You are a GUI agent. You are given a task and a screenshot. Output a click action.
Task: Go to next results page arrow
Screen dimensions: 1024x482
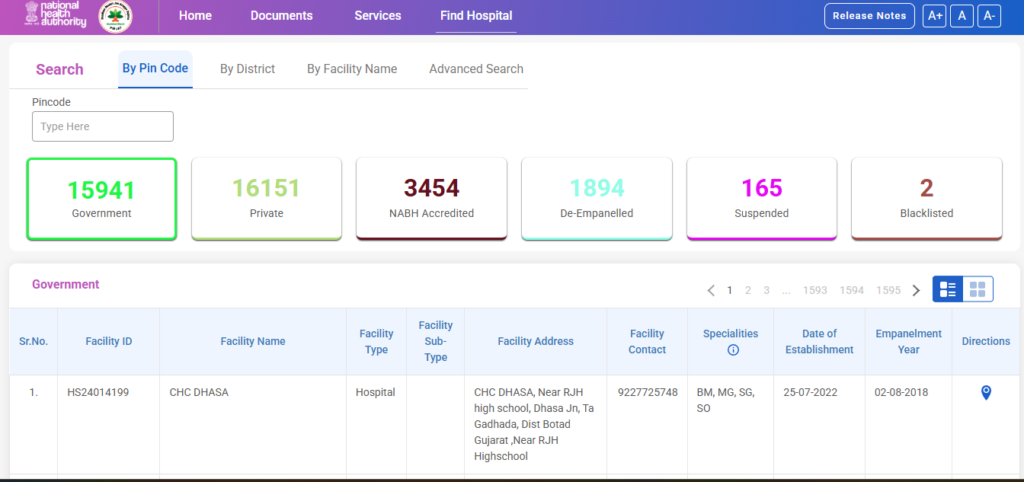click(x=916, y=290)
